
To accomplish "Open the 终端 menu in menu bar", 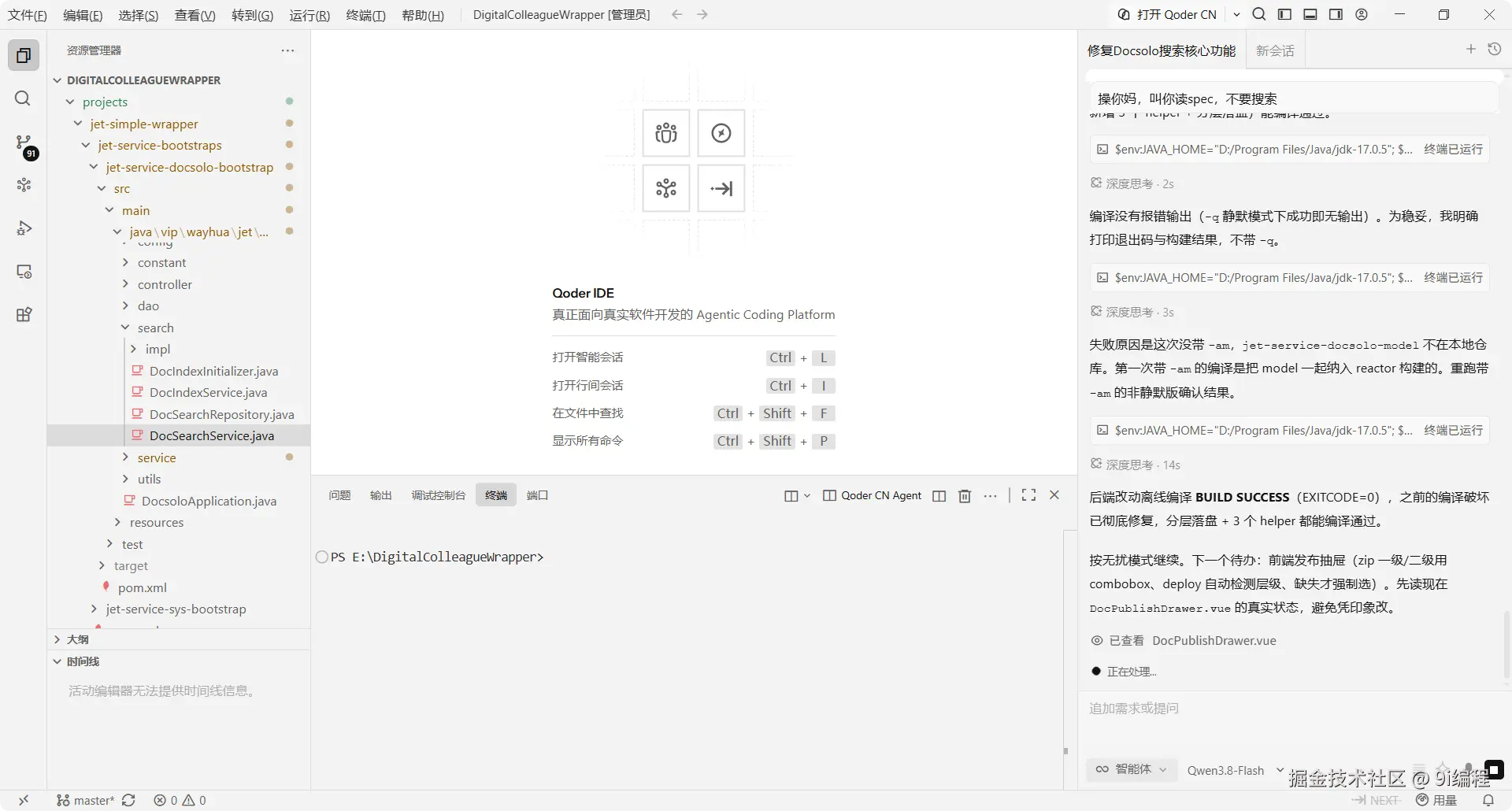I will (x=366, y=15).
